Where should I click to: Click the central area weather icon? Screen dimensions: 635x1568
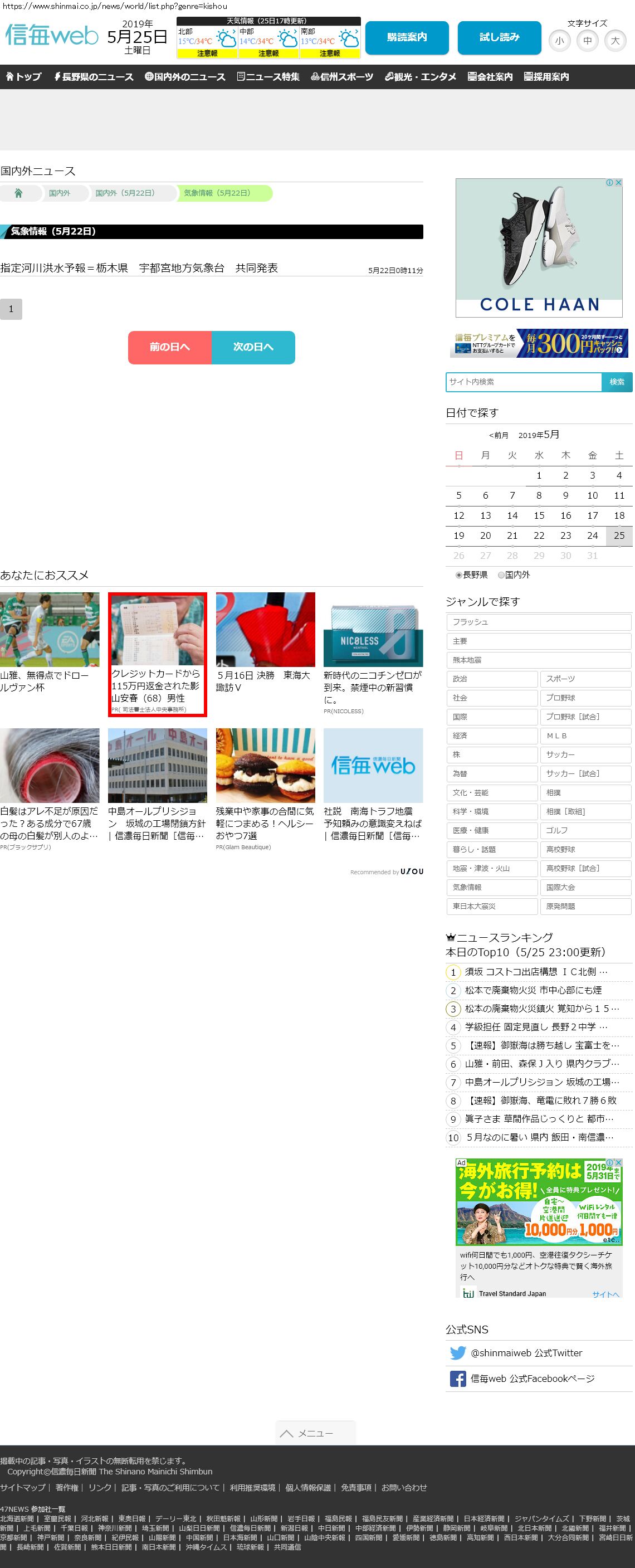(289, 40)
